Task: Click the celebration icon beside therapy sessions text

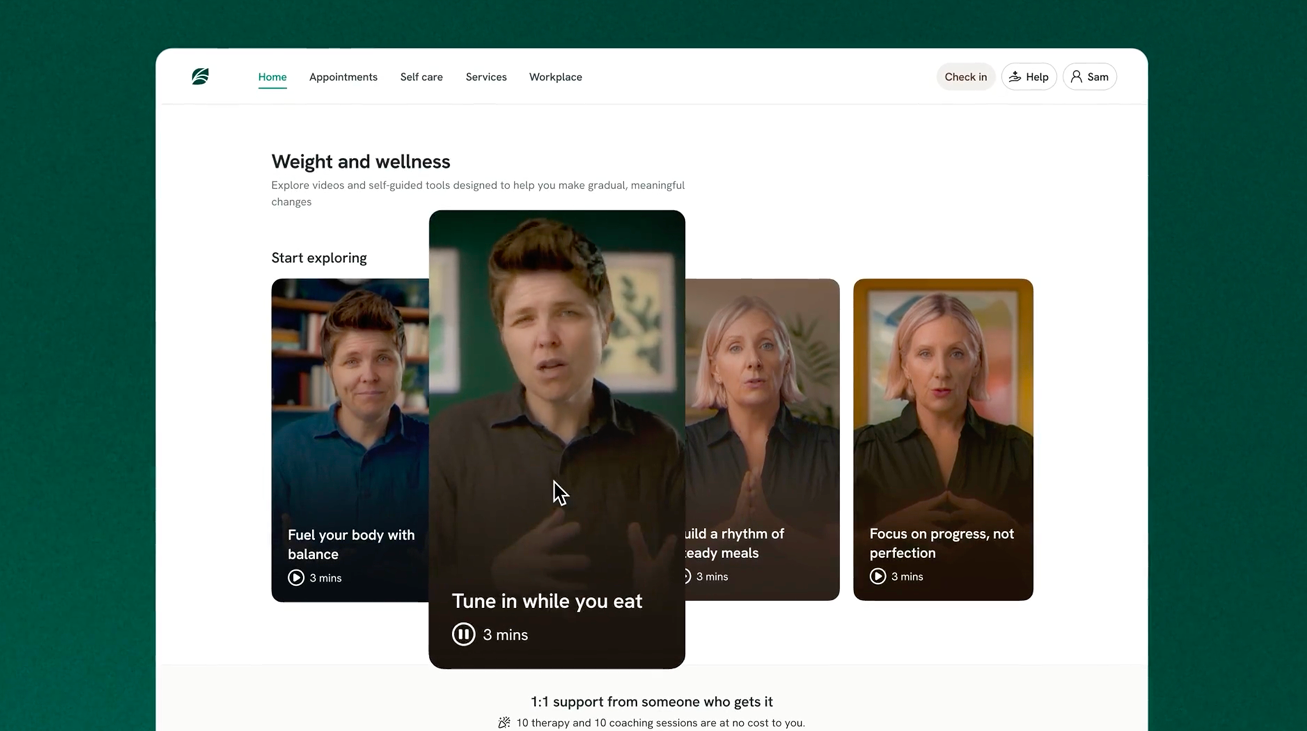Action: [504, 722]
